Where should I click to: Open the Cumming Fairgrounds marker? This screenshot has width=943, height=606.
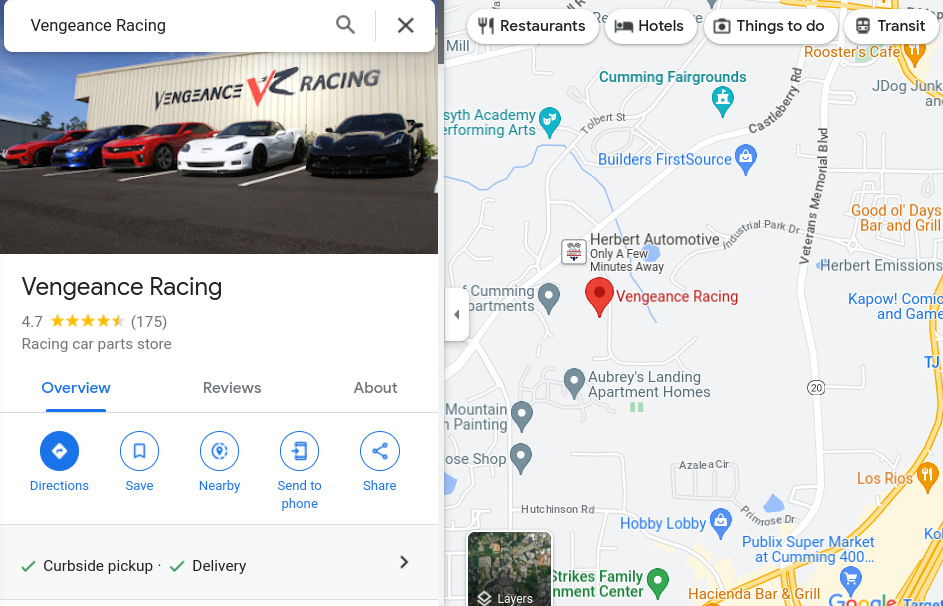tap(722, 102)
